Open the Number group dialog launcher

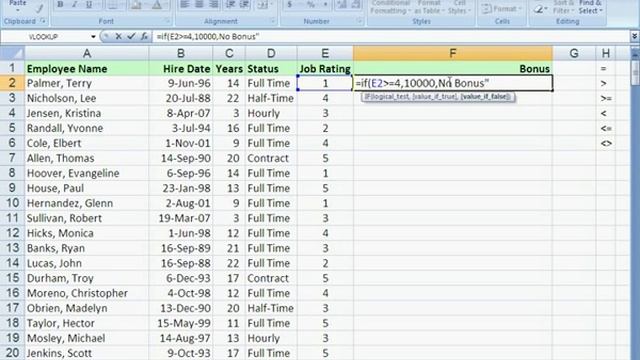point(360,21)
